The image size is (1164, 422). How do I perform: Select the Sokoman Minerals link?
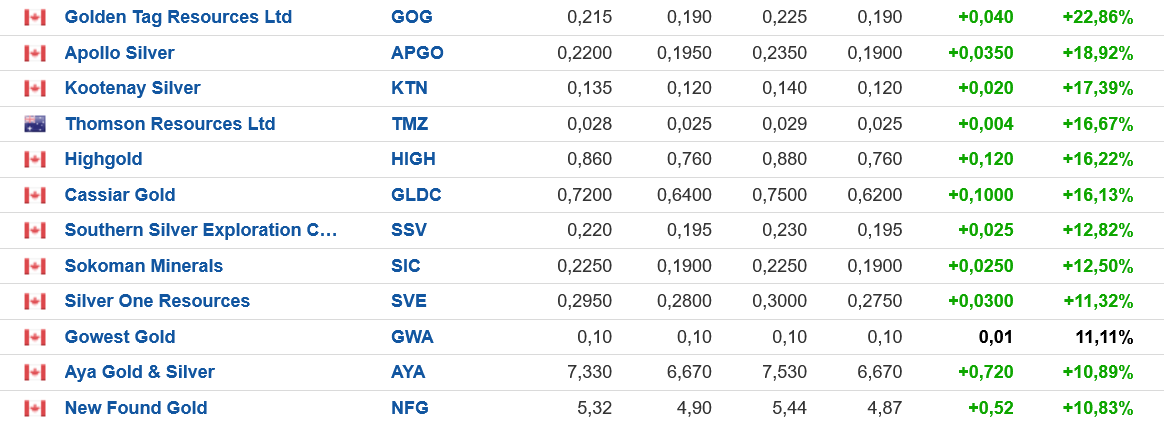143,266
